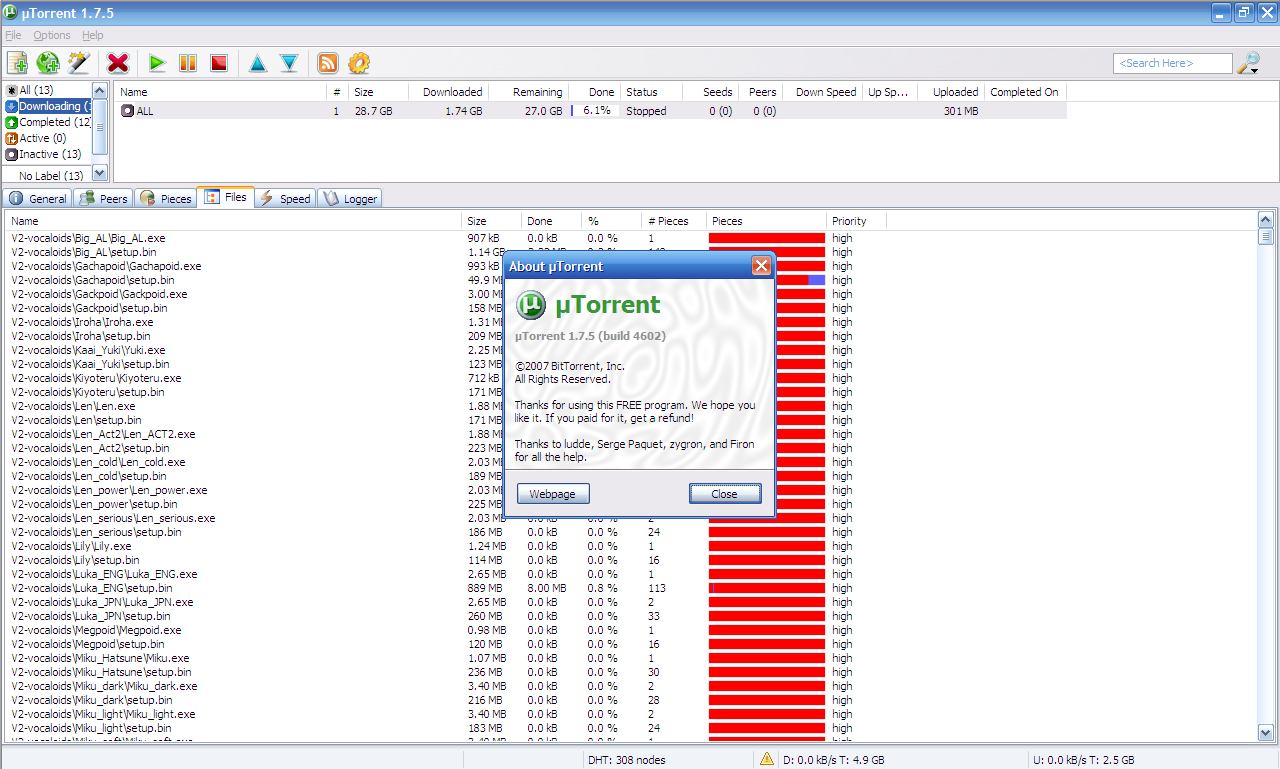Select file V2-vocaloids\Iroha\Iroha.exe
The width and height of the screenshot is (1280, 769).
point(83,322)
